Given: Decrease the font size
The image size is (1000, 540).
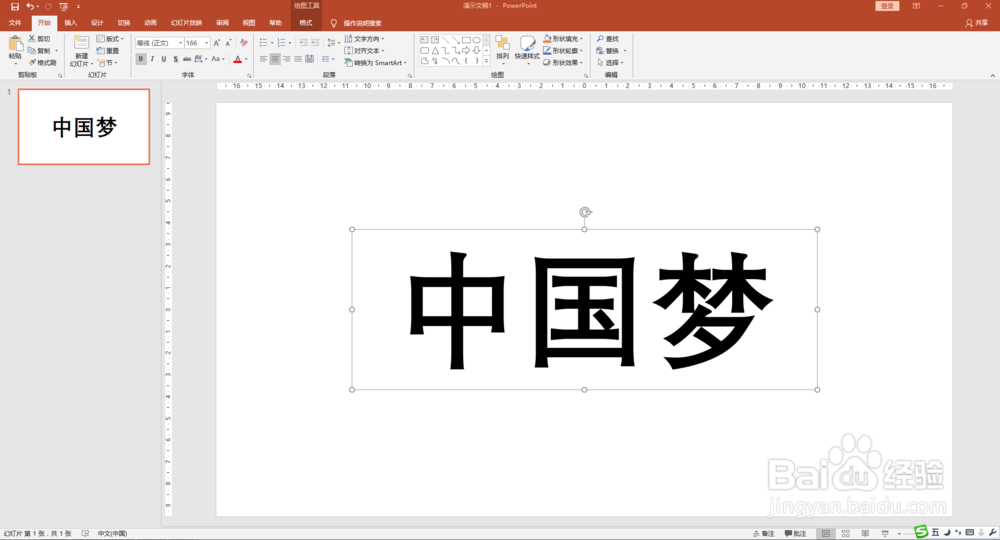Looking at the screenshot, I should [228, 43].
